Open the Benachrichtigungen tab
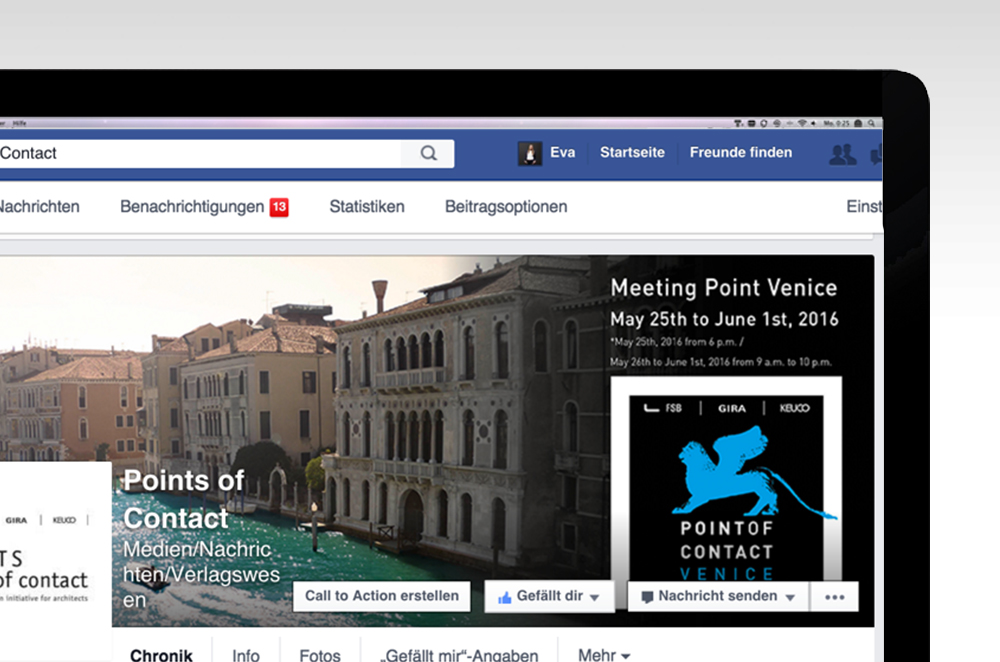 pyautogui.click(x=192, y=207)
